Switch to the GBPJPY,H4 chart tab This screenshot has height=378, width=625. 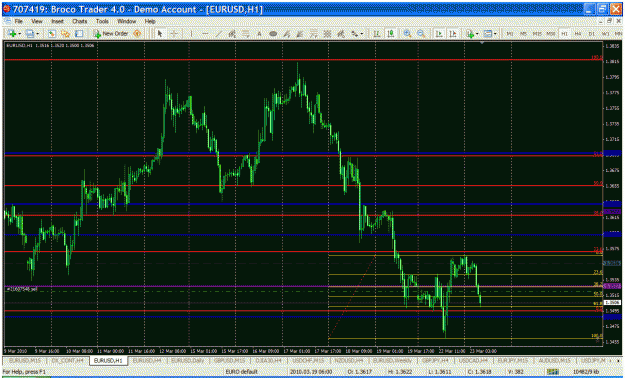(435, 360)
